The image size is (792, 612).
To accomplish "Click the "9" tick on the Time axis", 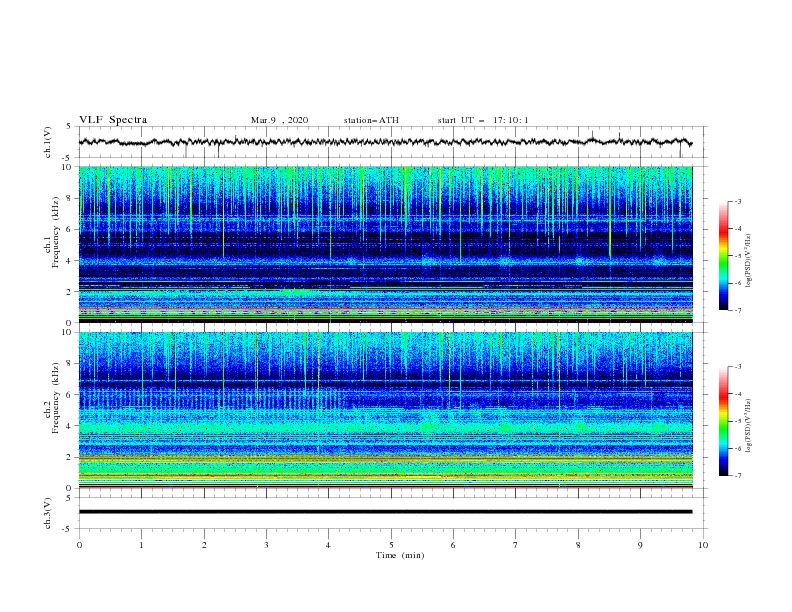I will 640,545.
